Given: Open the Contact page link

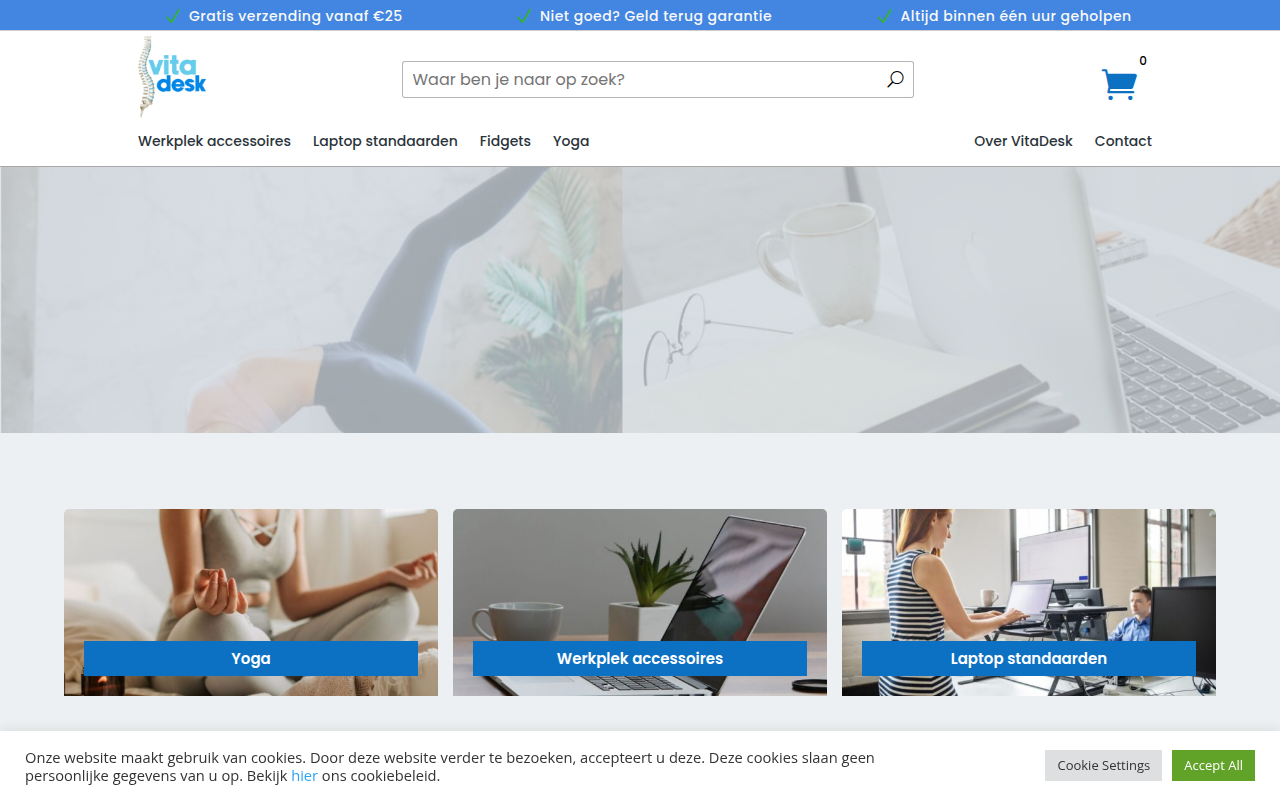Looking at the screenshot, I should point(1123,141).
